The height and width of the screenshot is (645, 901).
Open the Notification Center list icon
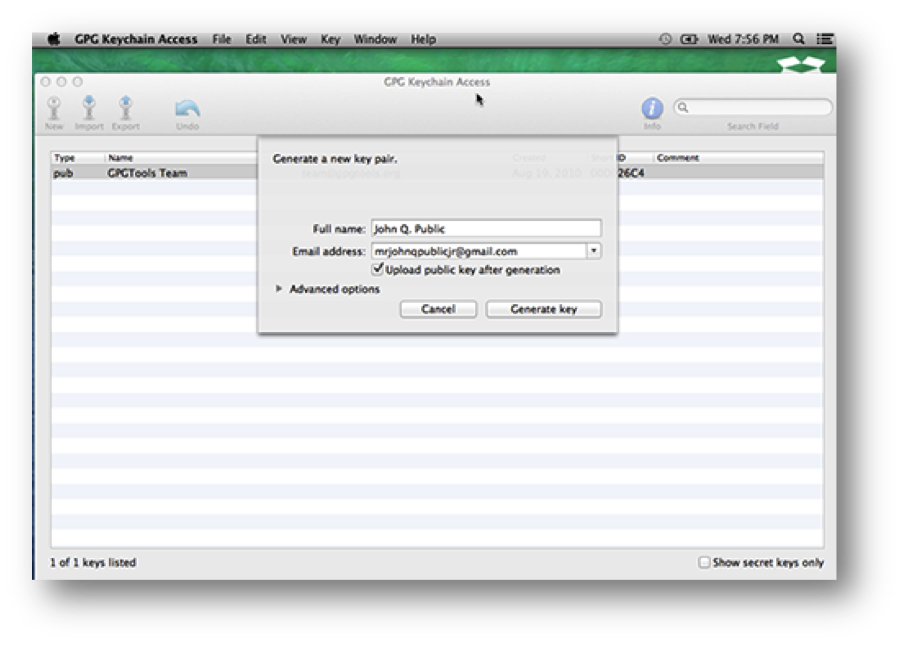825,39
